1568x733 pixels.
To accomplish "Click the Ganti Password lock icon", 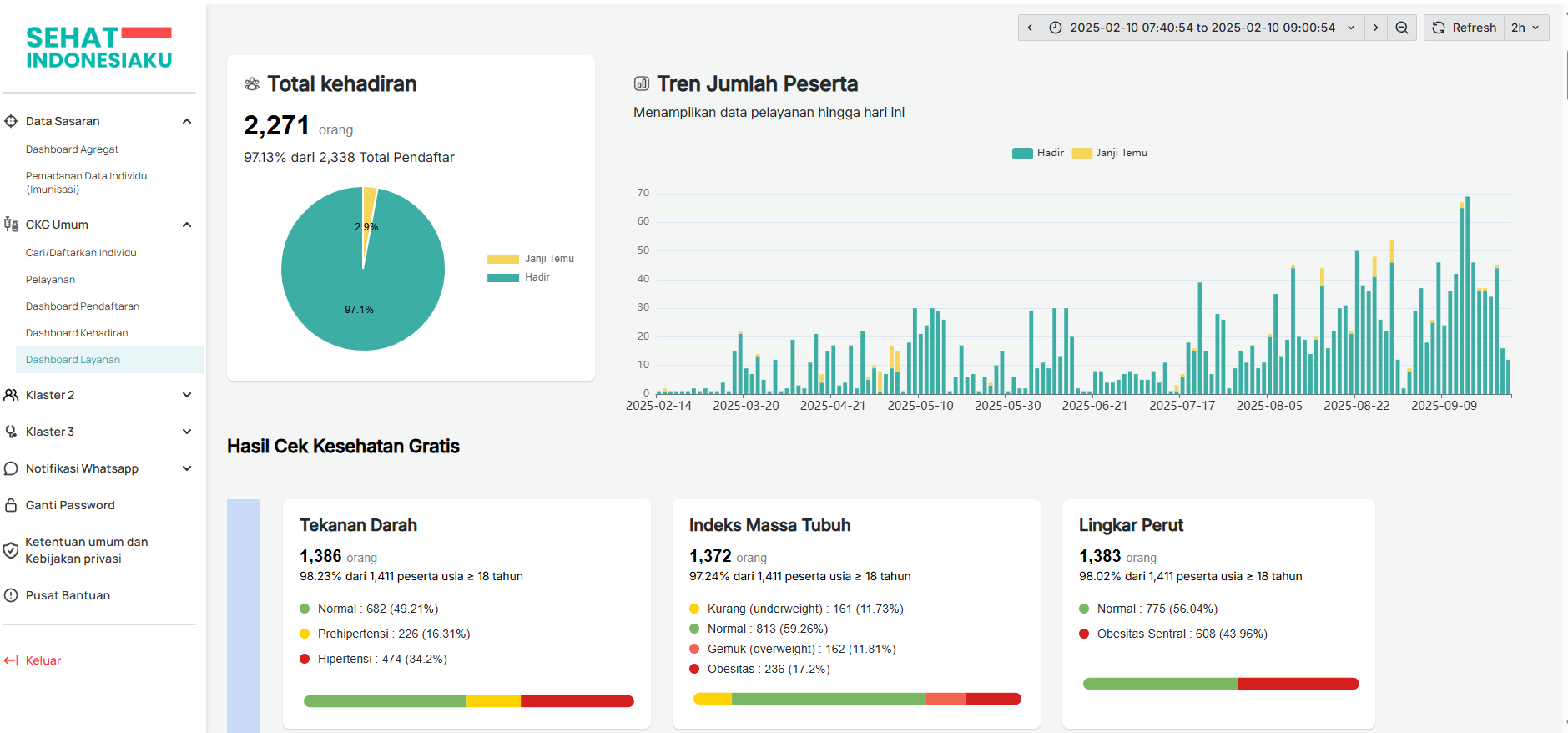I will pos(11,505).
